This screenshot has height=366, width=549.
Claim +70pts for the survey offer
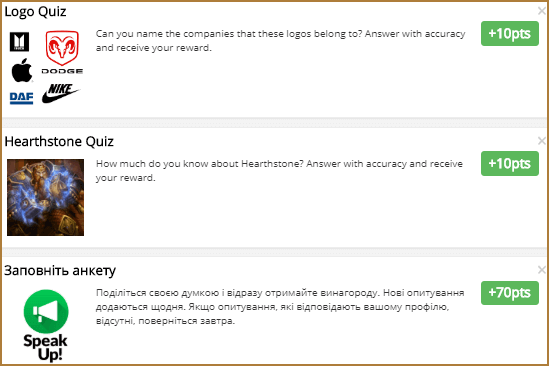(x=509, y=293)
